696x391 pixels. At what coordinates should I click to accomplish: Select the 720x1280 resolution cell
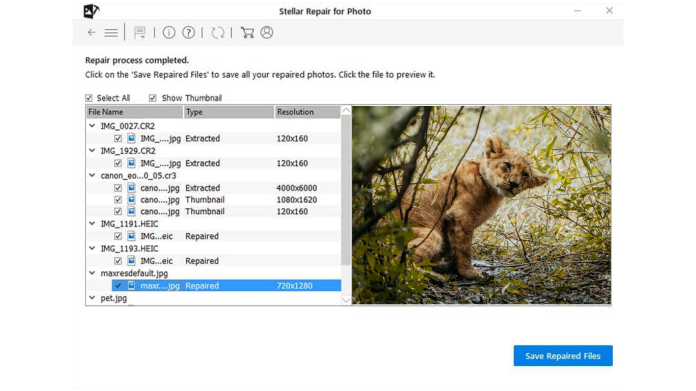(x=294, y=286)
